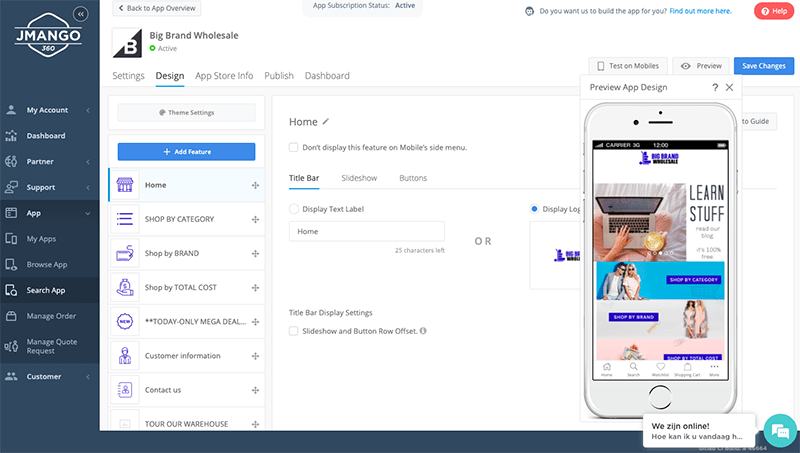
Task: Click the My Apps devices icon
Action: click(11, 238)
